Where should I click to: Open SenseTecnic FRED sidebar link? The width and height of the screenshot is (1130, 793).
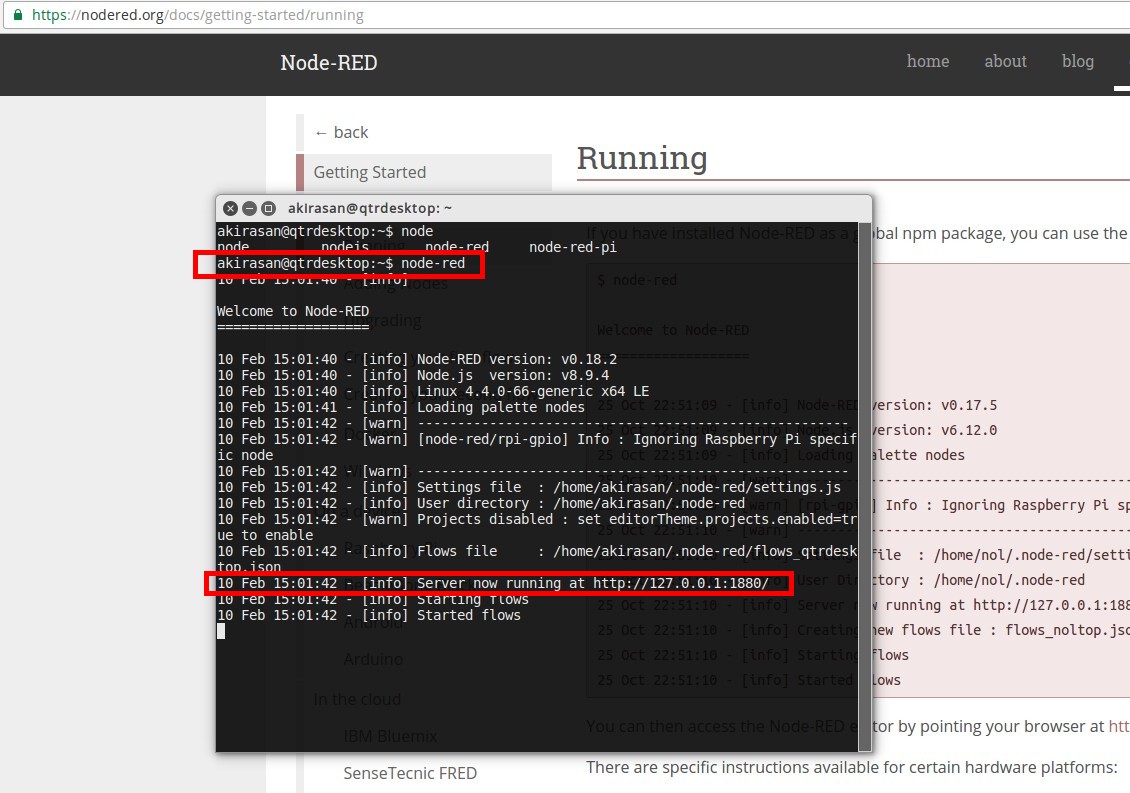point(410,774)
